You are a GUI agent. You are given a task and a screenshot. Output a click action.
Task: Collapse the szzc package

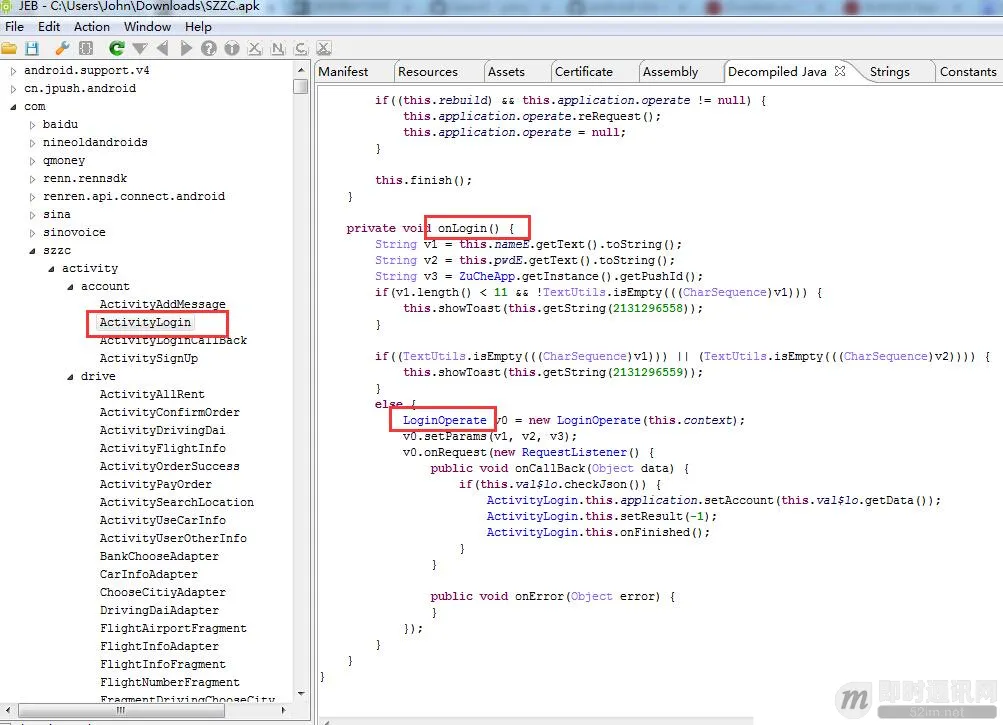[x=32, y=251]
